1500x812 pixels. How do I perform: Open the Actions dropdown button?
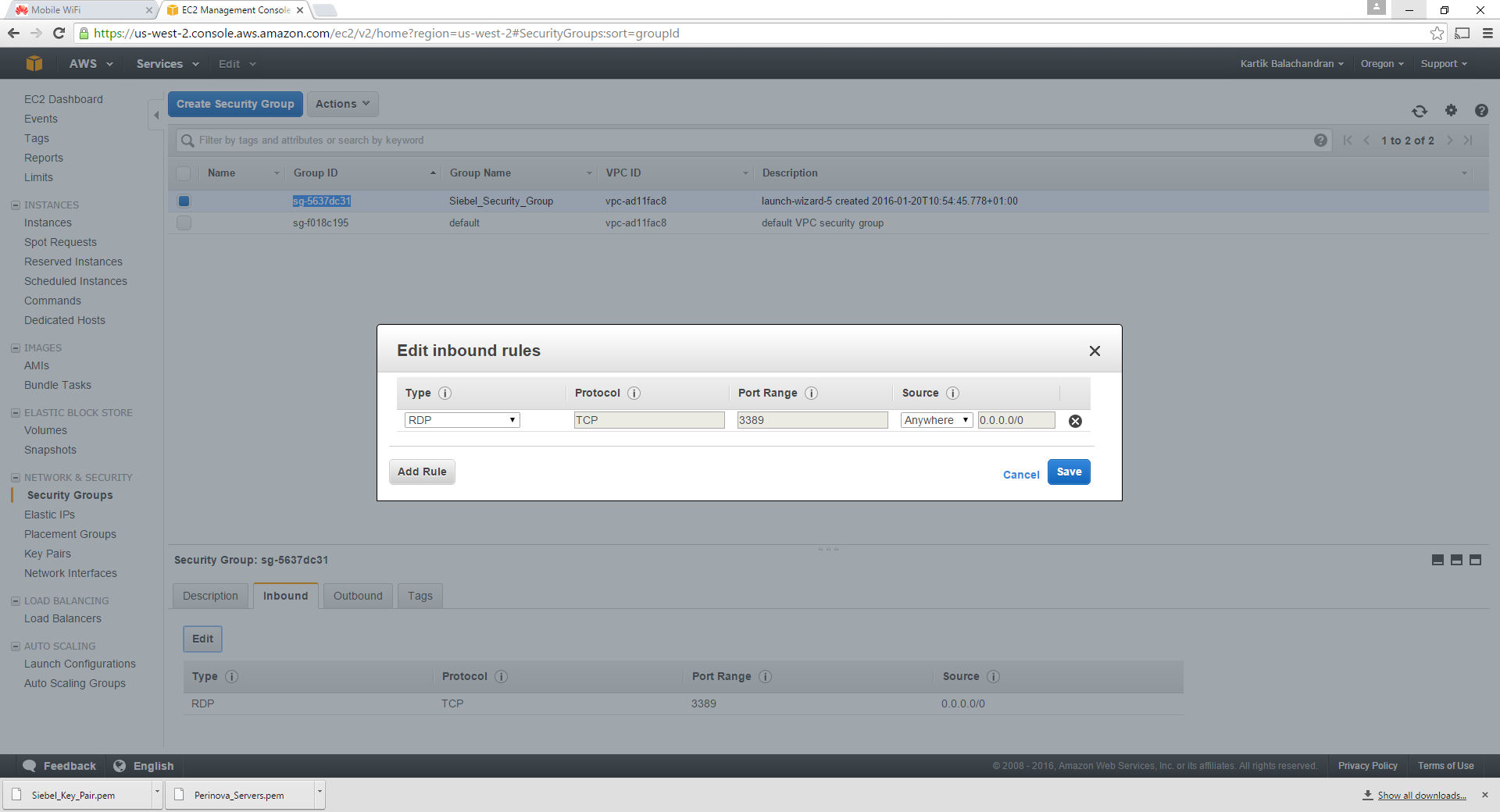click(x=342, y=104)
